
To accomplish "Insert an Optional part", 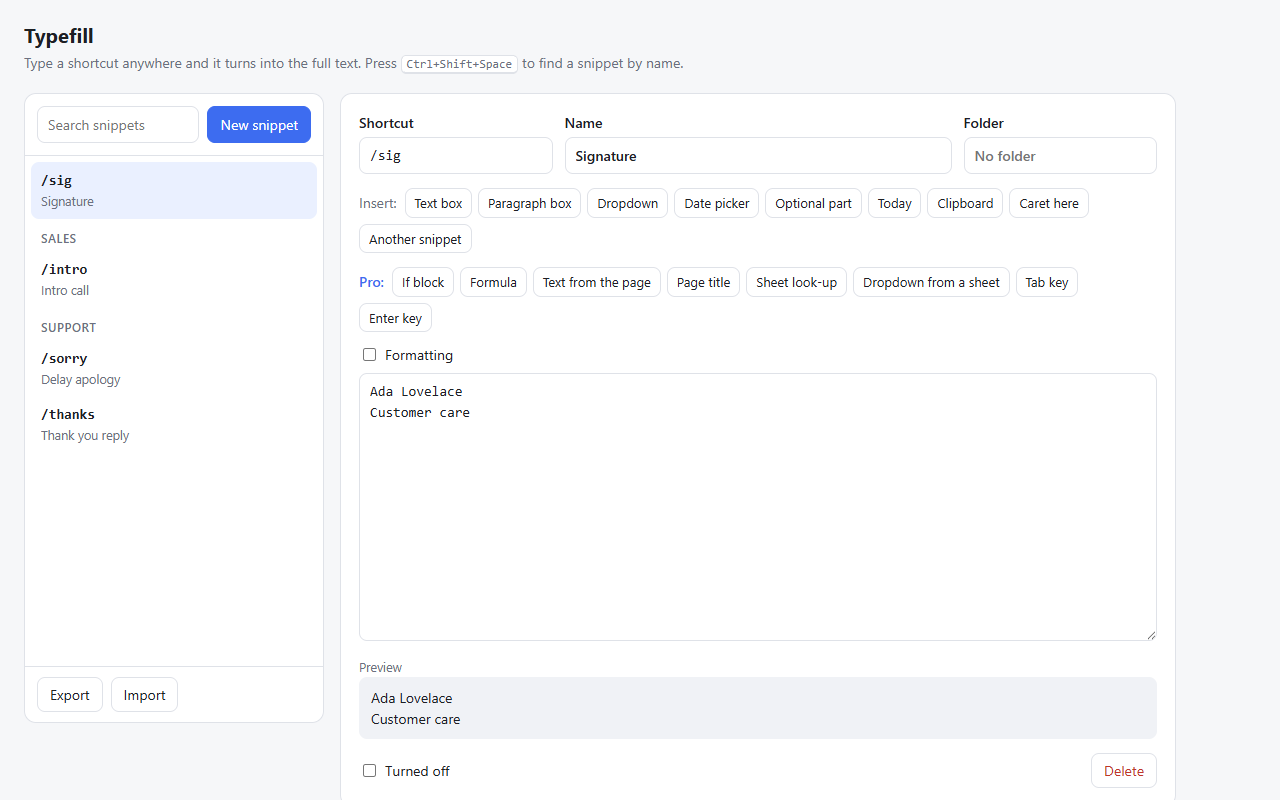I will click(814, 203).
